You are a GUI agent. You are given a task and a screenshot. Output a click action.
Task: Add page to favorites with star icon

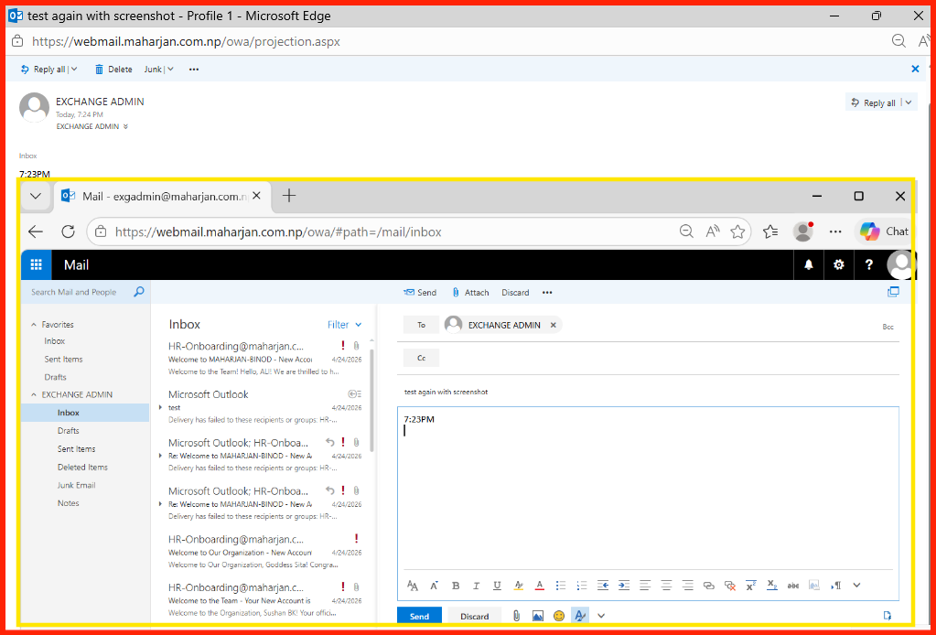click(738, 232)
